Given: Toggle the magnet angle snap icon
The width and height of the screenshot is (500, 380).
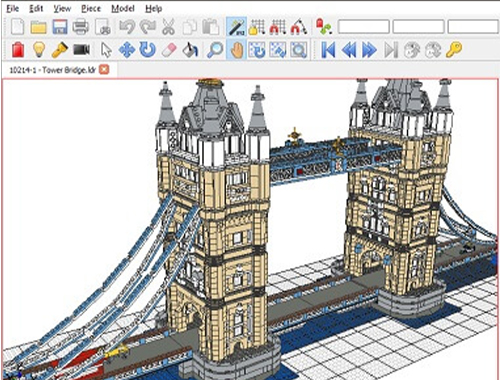Looking at the screenshot, I should tap(299, 27).
